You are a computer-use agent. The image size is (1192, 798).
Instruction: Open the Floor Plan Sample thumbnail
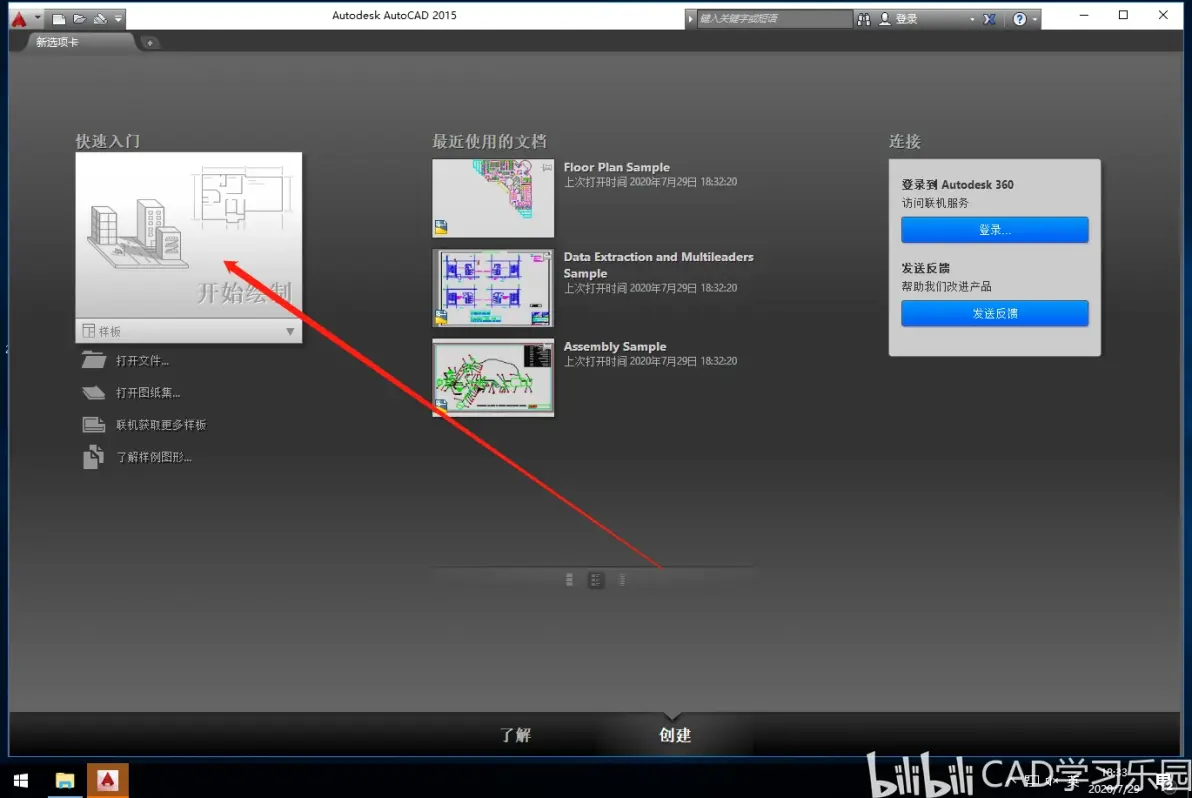click(493, 198)
